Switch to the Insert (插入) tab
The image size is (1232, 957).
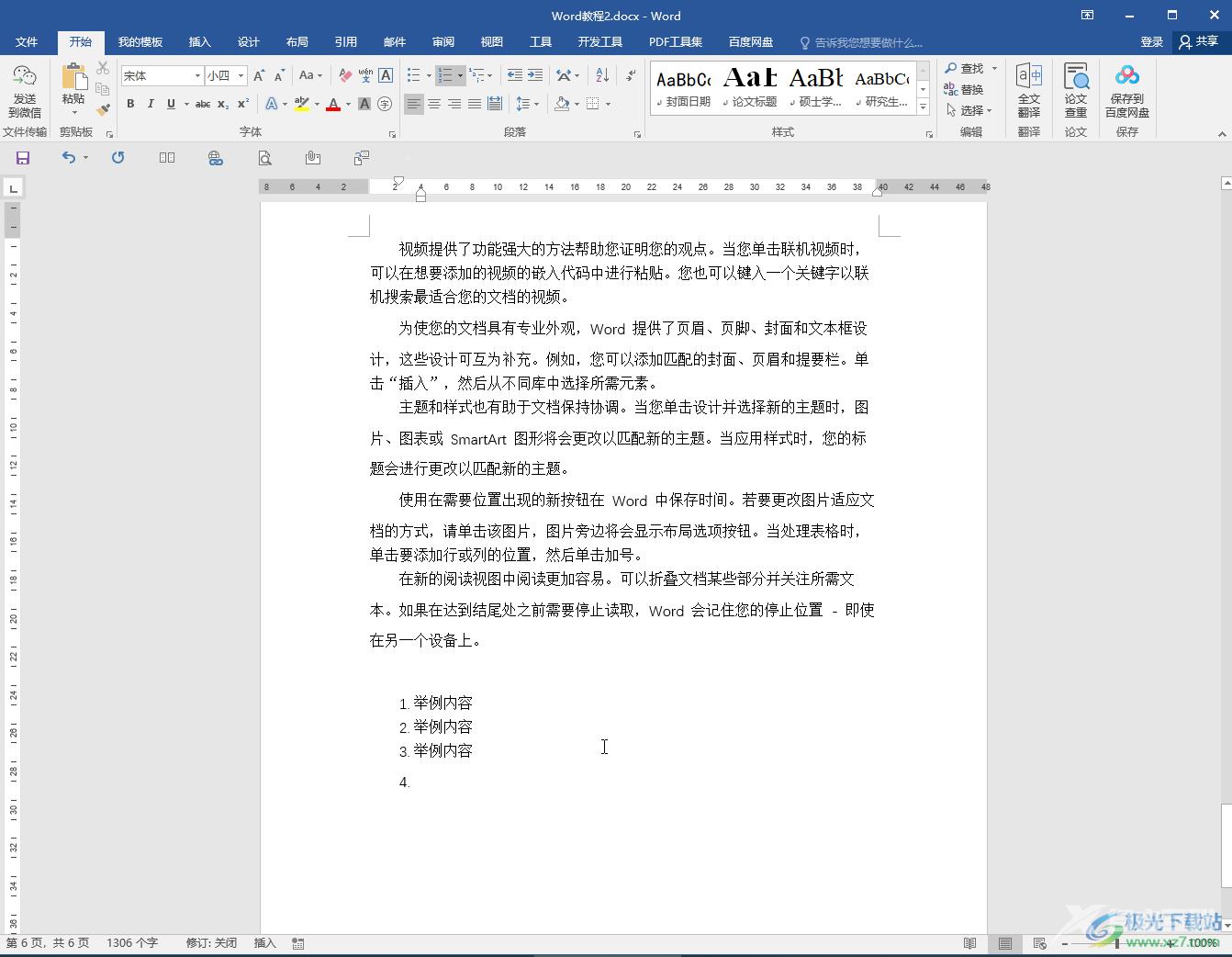[199, 42]
